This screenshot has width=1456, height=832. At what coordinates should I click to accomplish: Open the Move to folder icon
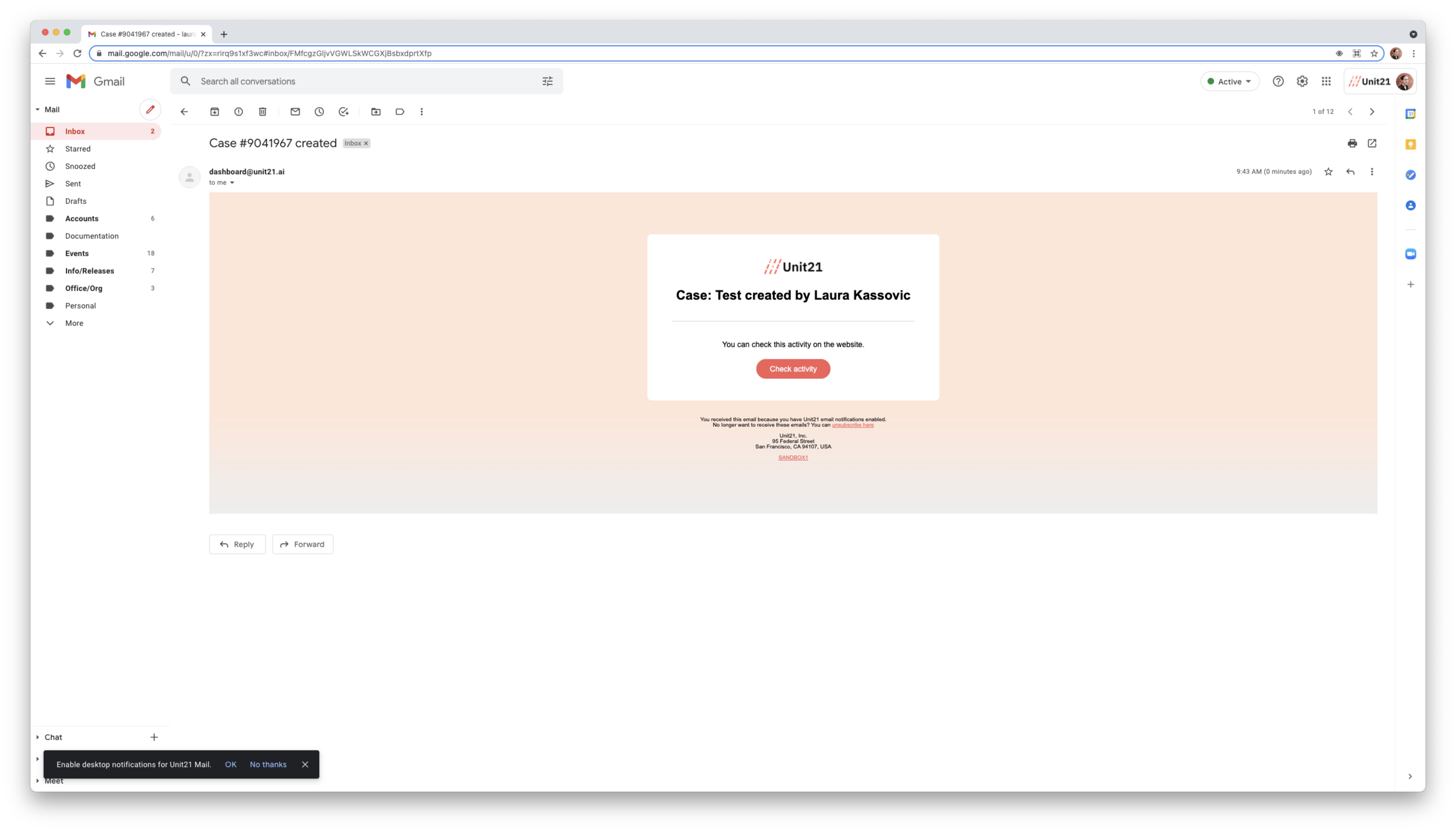coord(375,111)
